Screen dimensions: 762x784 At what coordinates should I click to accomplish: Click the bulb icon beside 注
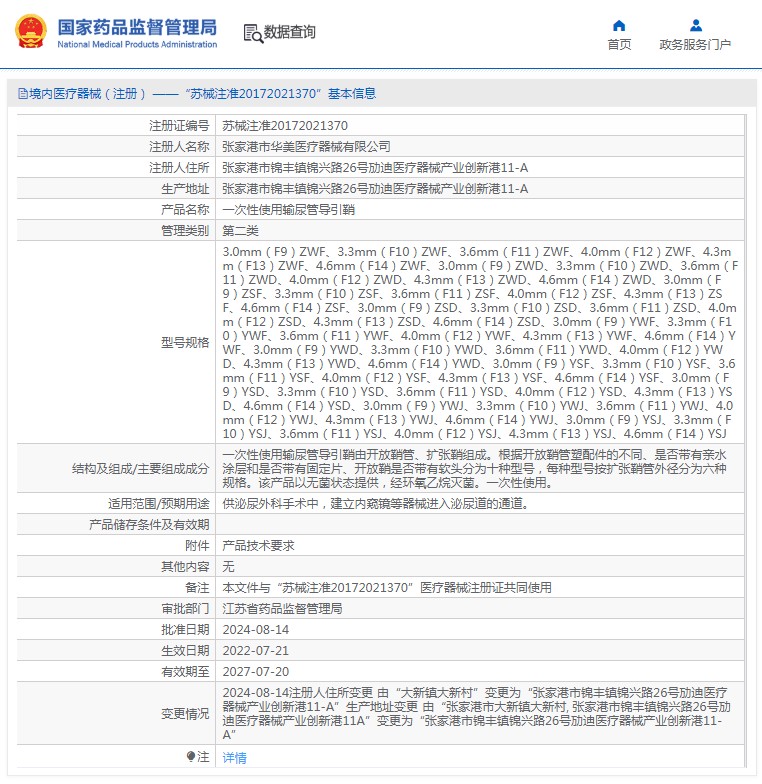190,756
